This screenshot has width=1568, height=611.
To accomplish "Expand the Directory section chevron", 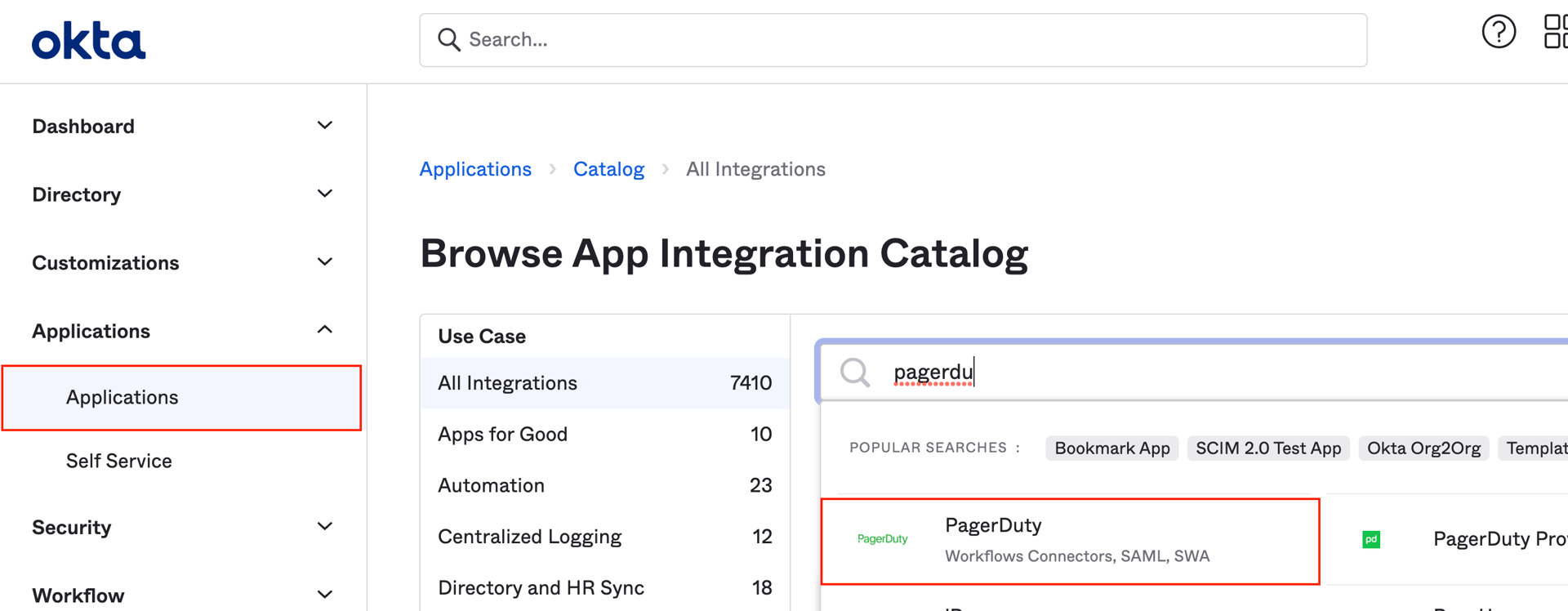I will click(x=324, y=194).
